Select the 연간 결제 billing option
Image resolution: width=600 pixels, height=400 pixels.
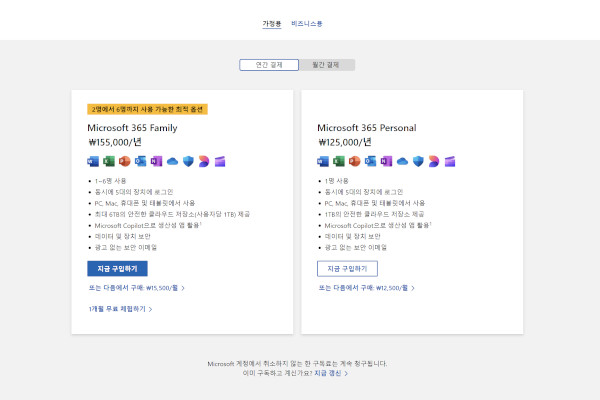[x=269, y=65]
